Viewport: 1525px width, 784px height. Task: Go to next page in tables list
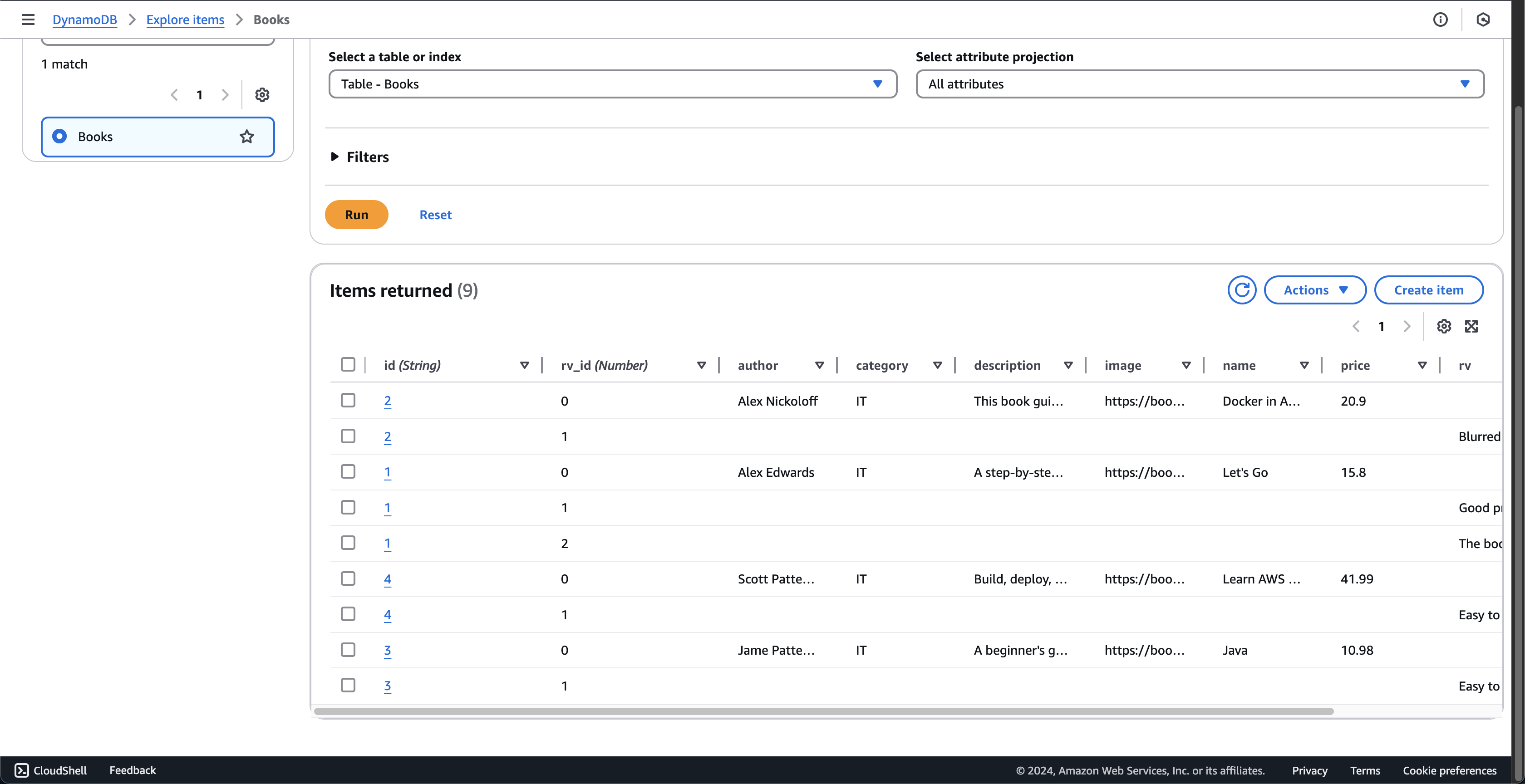(x=225, y=95)
